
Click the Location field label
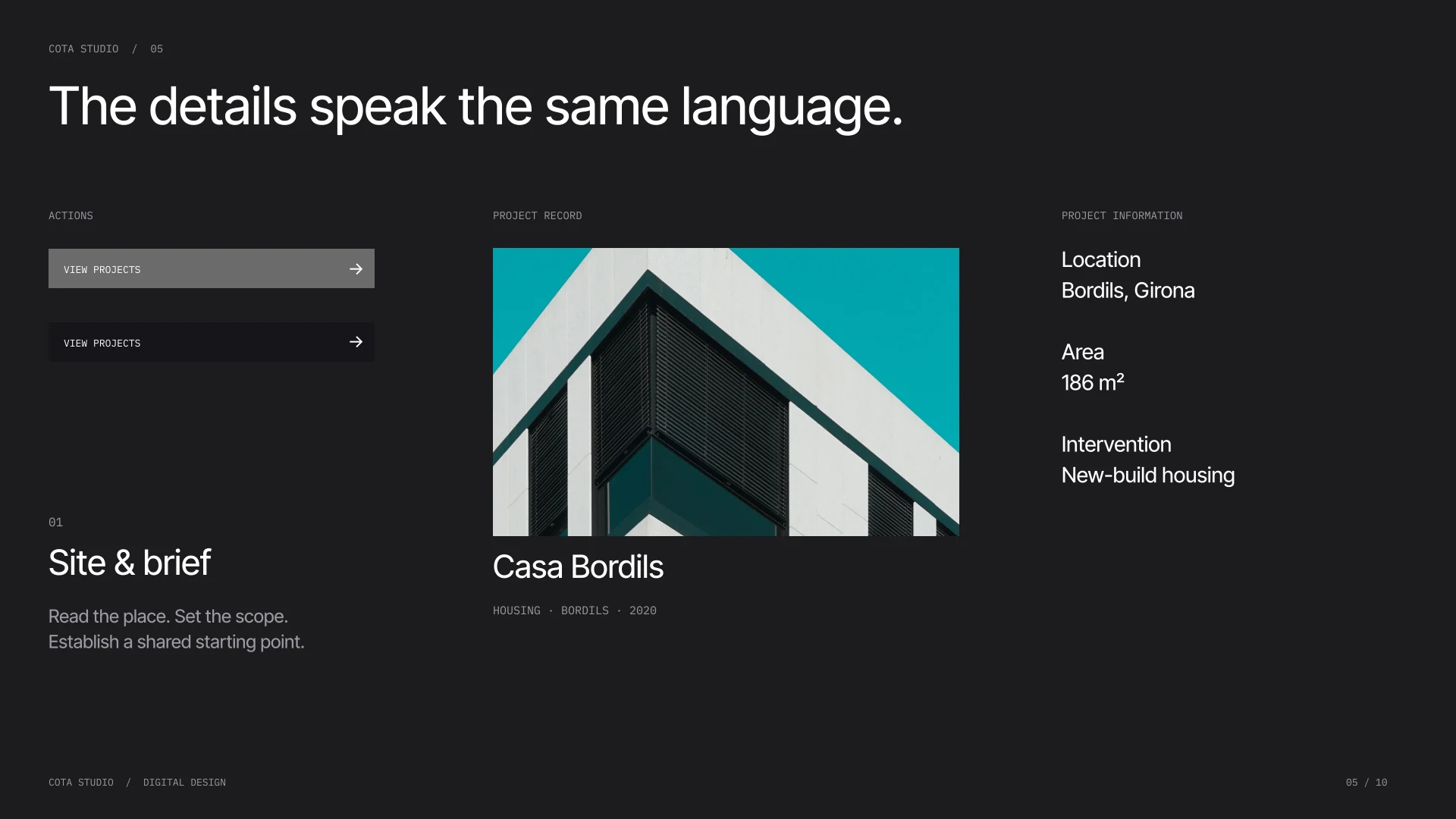1101,259
